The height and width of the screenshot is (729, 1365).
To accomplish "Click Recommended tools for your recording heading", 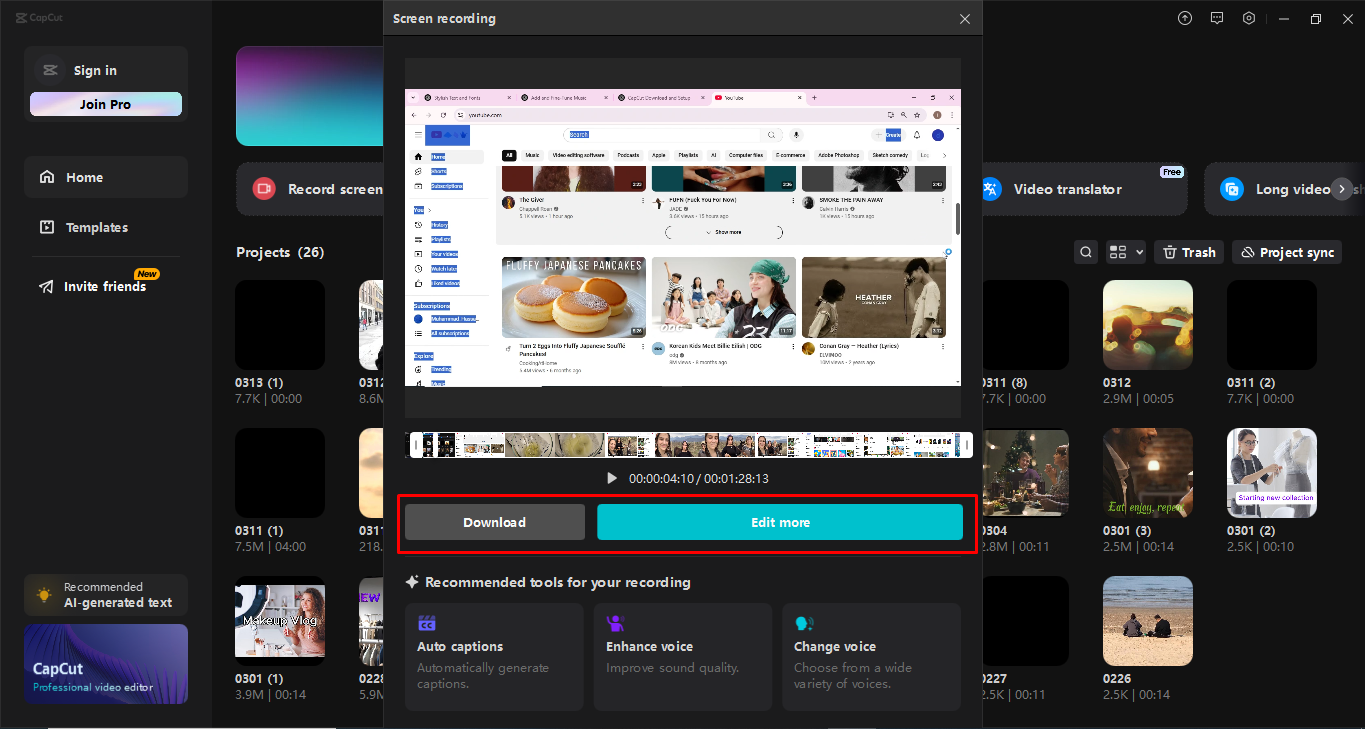I will [558, 582].
